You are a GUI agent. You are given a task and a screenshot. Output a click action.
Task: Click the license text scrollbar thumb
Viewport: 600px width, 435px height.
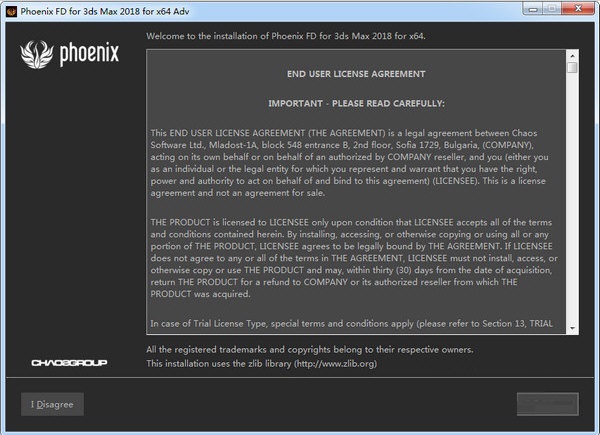[572, 68]
